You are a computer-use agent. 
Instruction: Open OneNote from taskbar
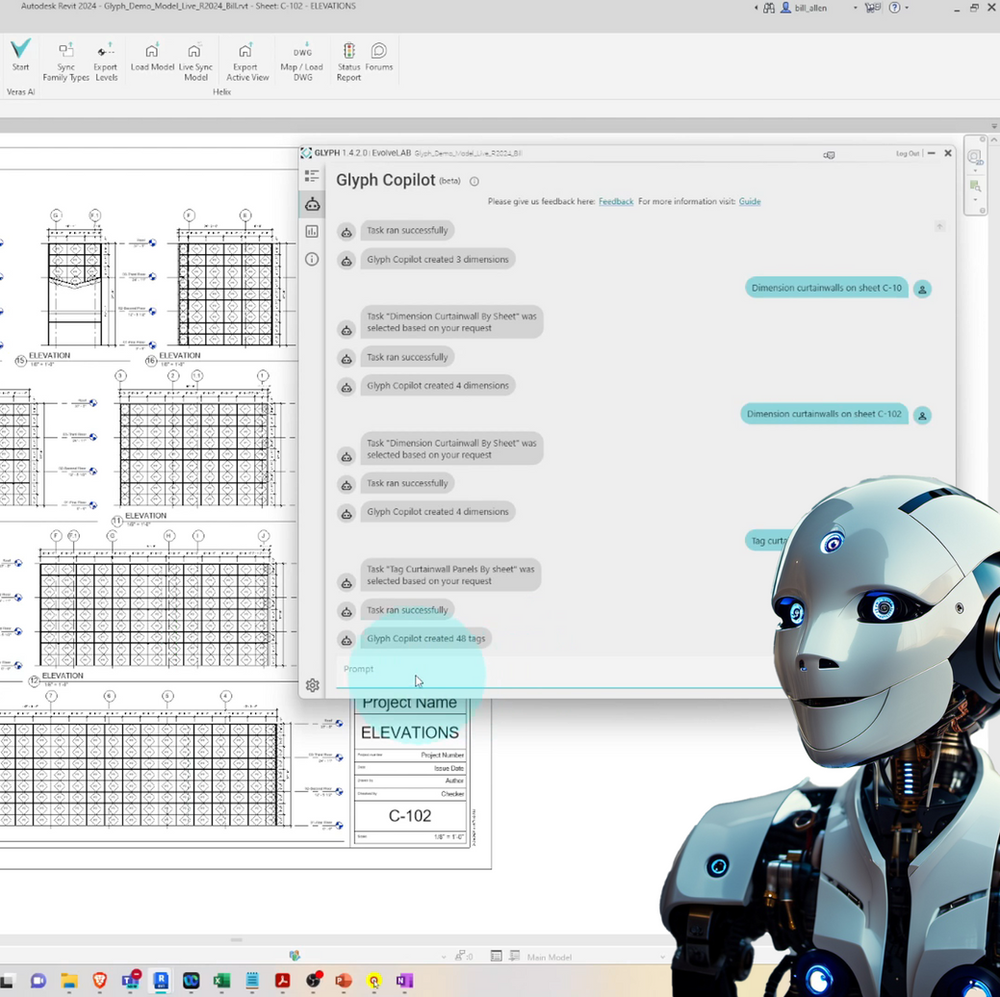click(404, 980)
